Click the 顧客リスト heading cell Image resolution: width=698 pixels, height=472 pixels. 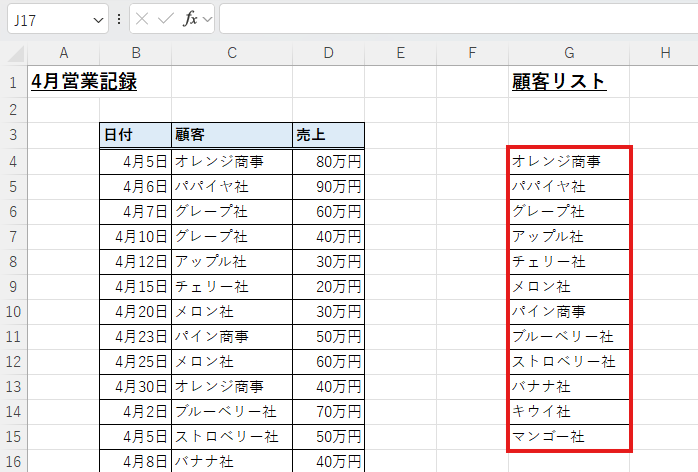pos(558,82)
